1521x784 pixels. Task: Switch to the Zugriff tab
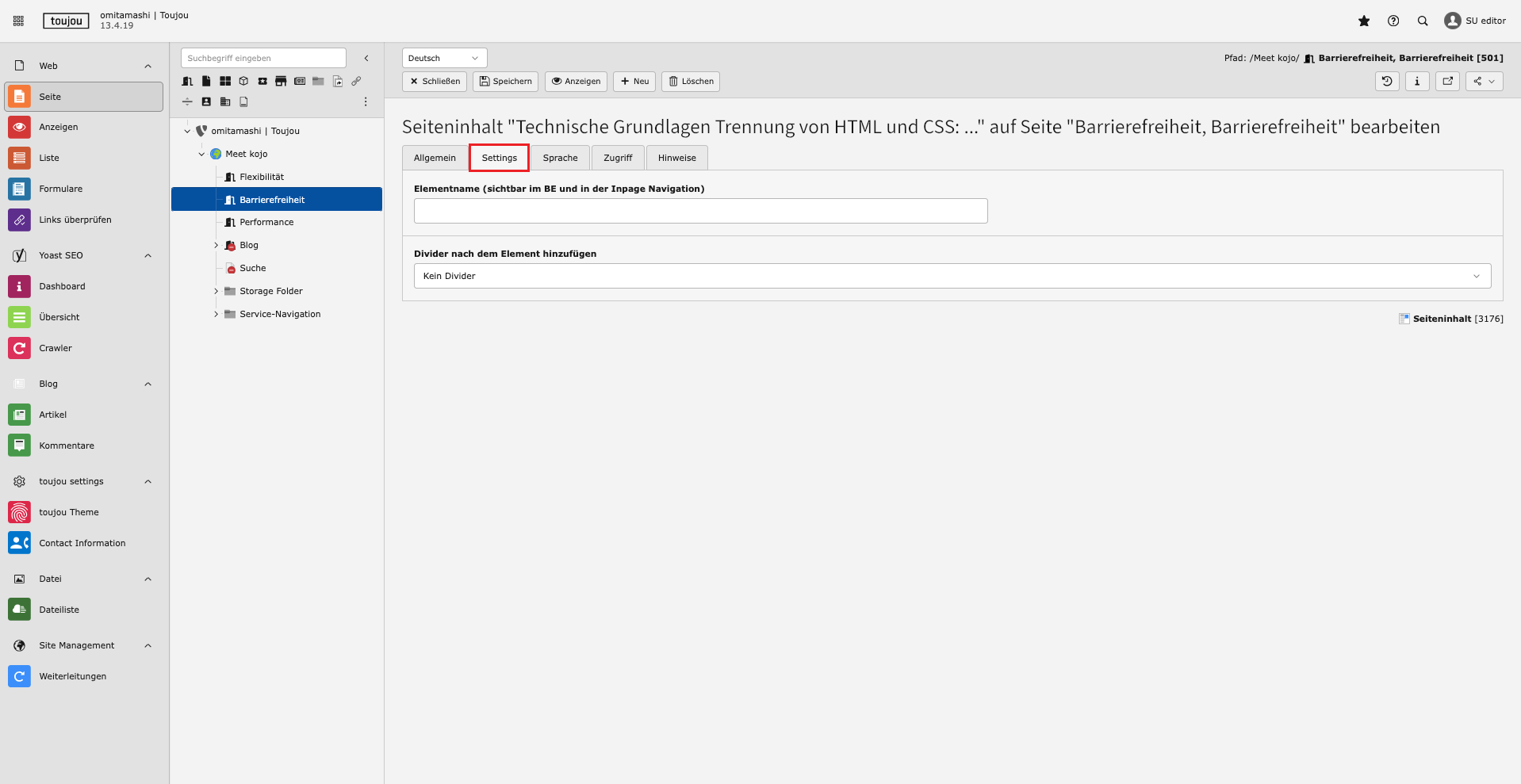pyautogui.click(x=618, y=158)
